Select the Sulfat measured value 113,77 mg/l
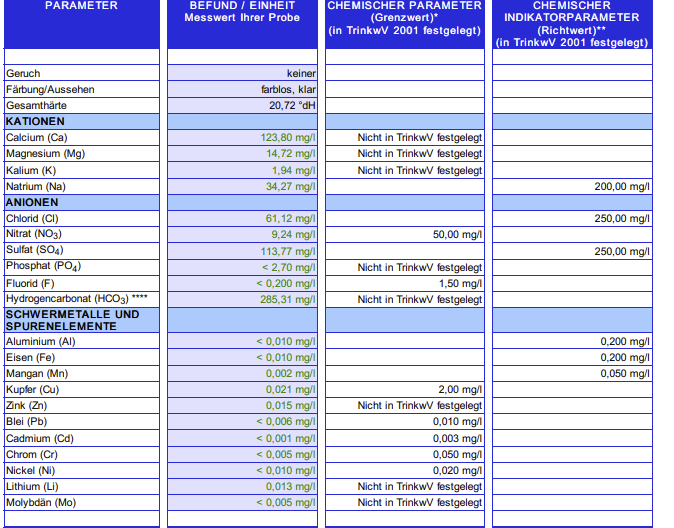The height and width of the screenshot is (528, 674). [x=288, y=251]
